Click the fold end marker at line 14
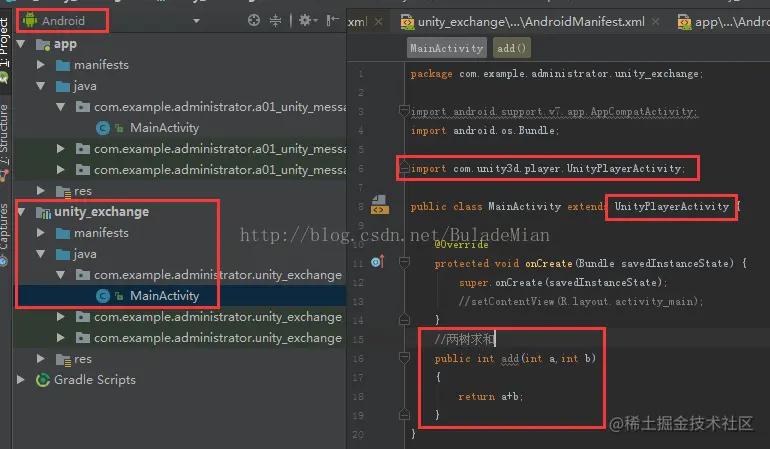The image size is (770, 449). (x=404, y=320)
